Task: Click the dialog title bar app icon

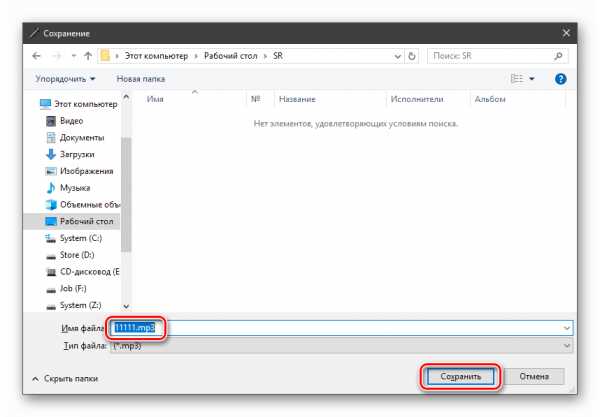Action: [x=34, y=33]
